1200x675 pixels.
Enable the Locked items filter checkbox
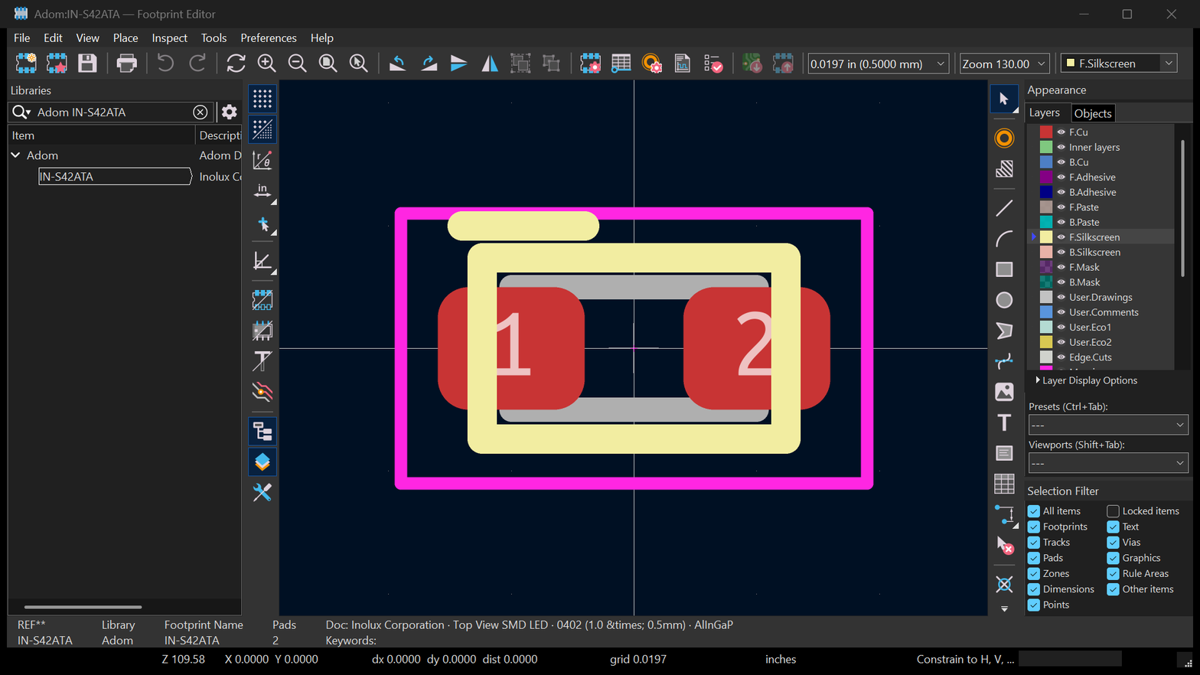point(1113,511)
